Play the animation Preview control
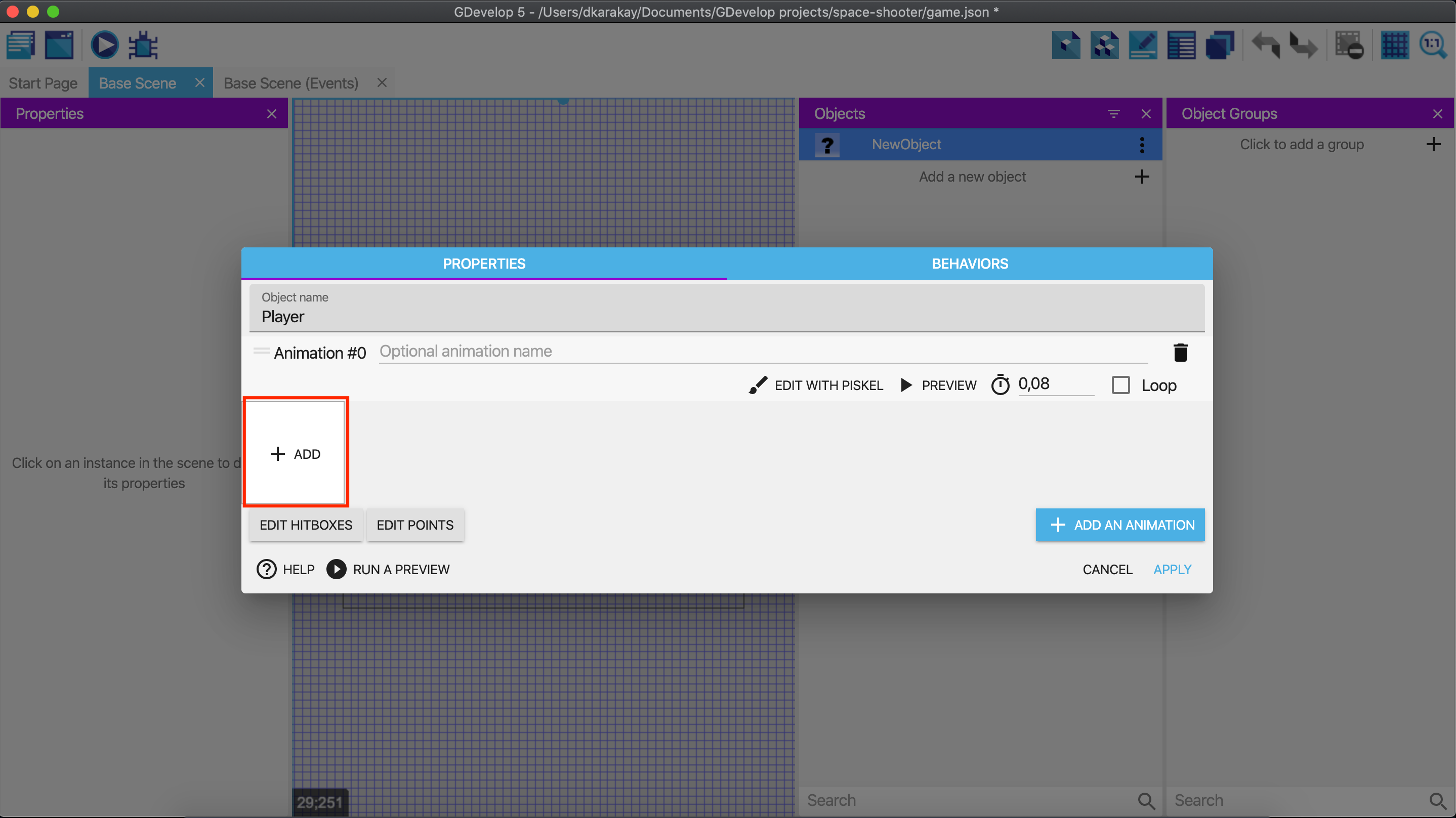Image resolution: width=1456 pixels, height=818 pixels. tap(938, 385)
